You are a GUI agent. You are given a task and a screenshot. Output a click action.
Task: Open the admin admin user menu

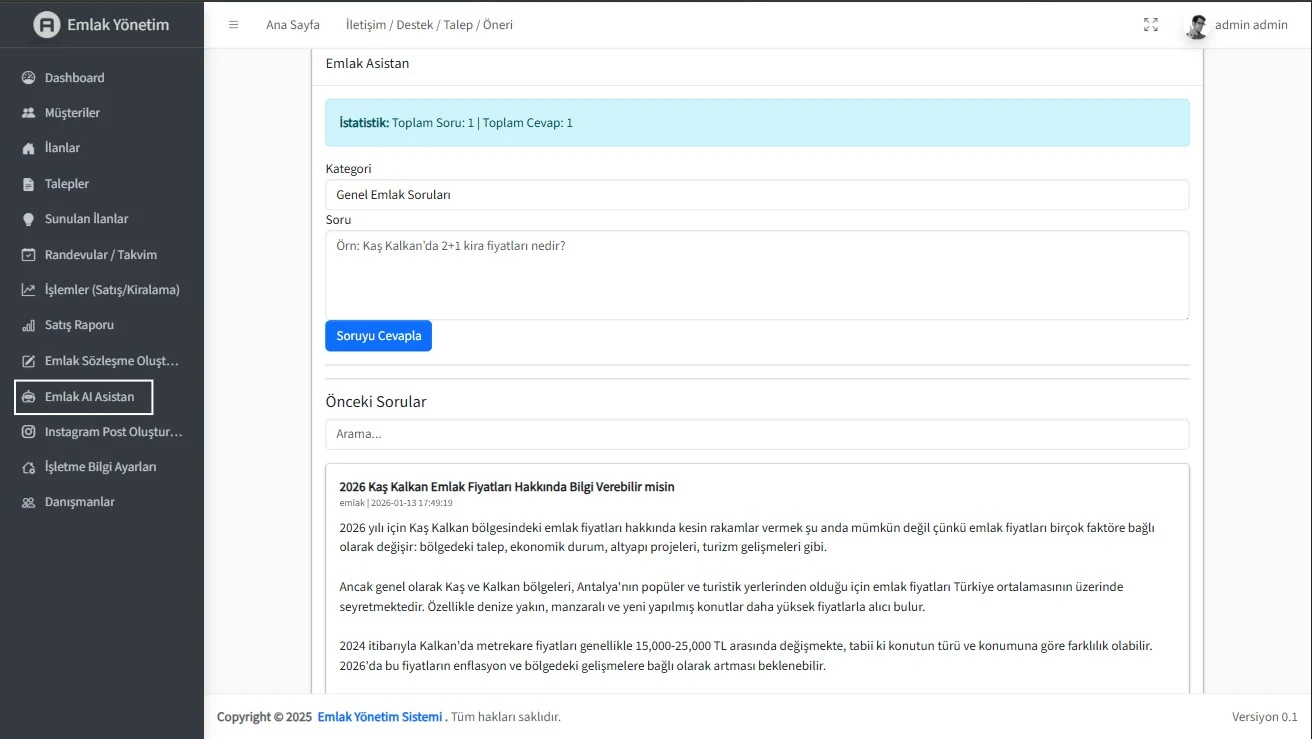[1237, 25]
